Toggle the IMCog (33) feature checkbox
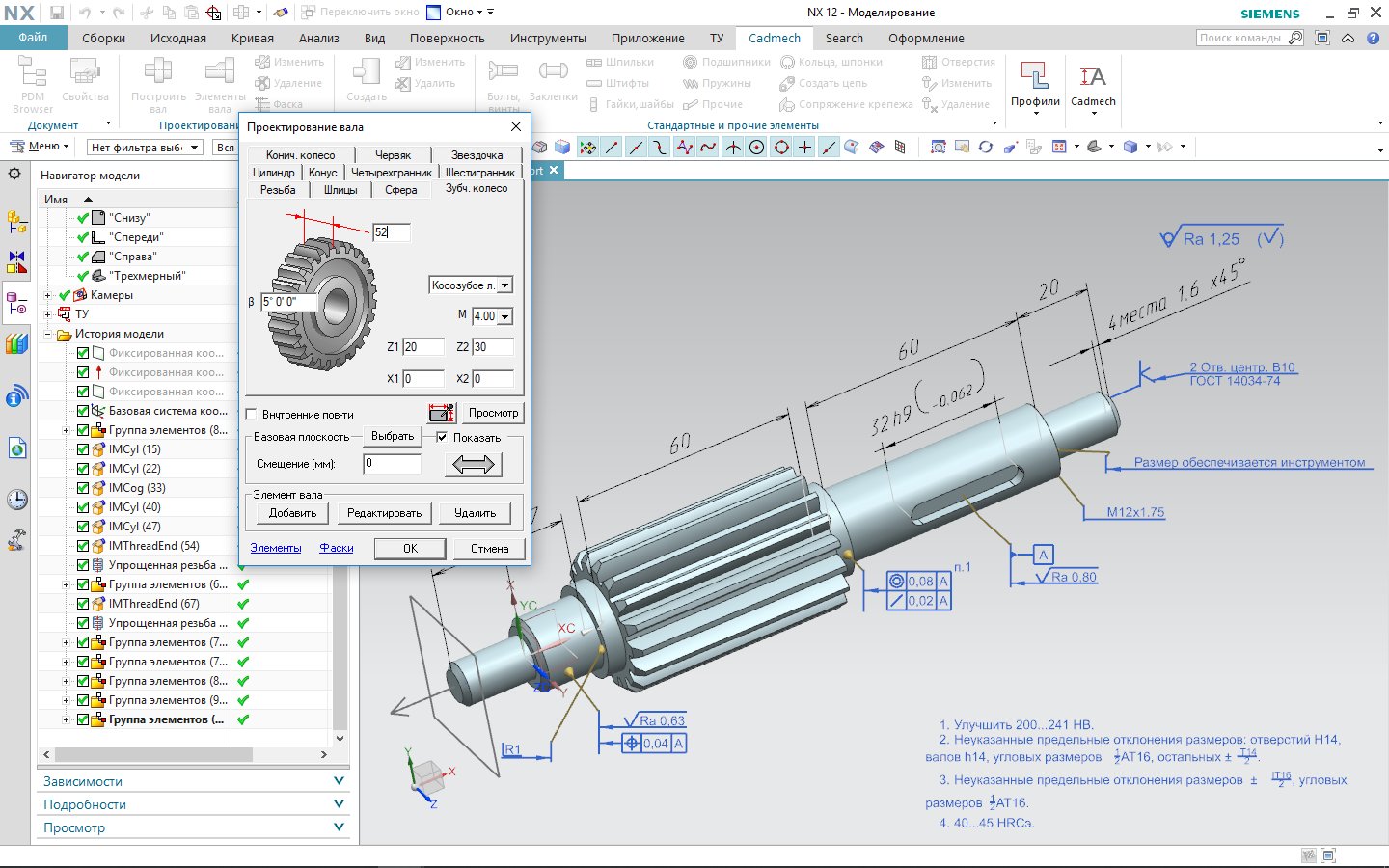1389x868 pixels. pos(83,488)
